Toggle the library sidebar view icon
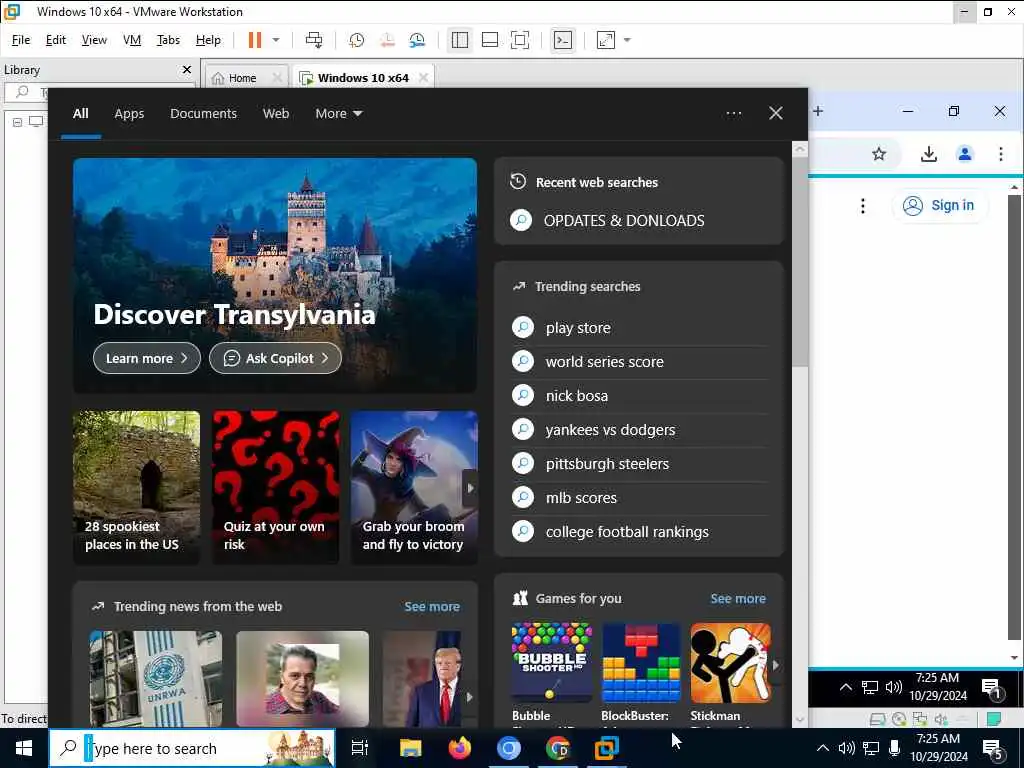The image size is (1024, 768). pyautogui.click(x=460, y=40)
